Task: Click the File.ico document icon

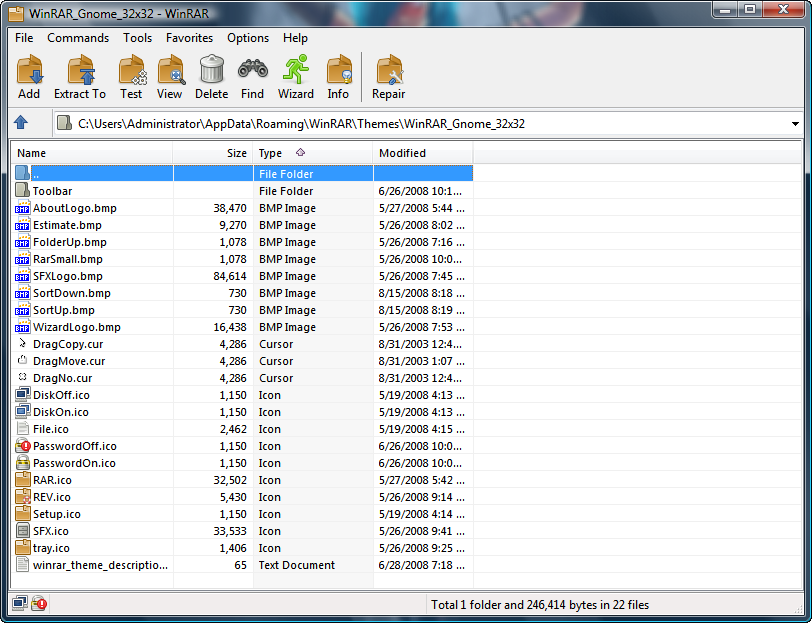Action: tap(22, 428)
